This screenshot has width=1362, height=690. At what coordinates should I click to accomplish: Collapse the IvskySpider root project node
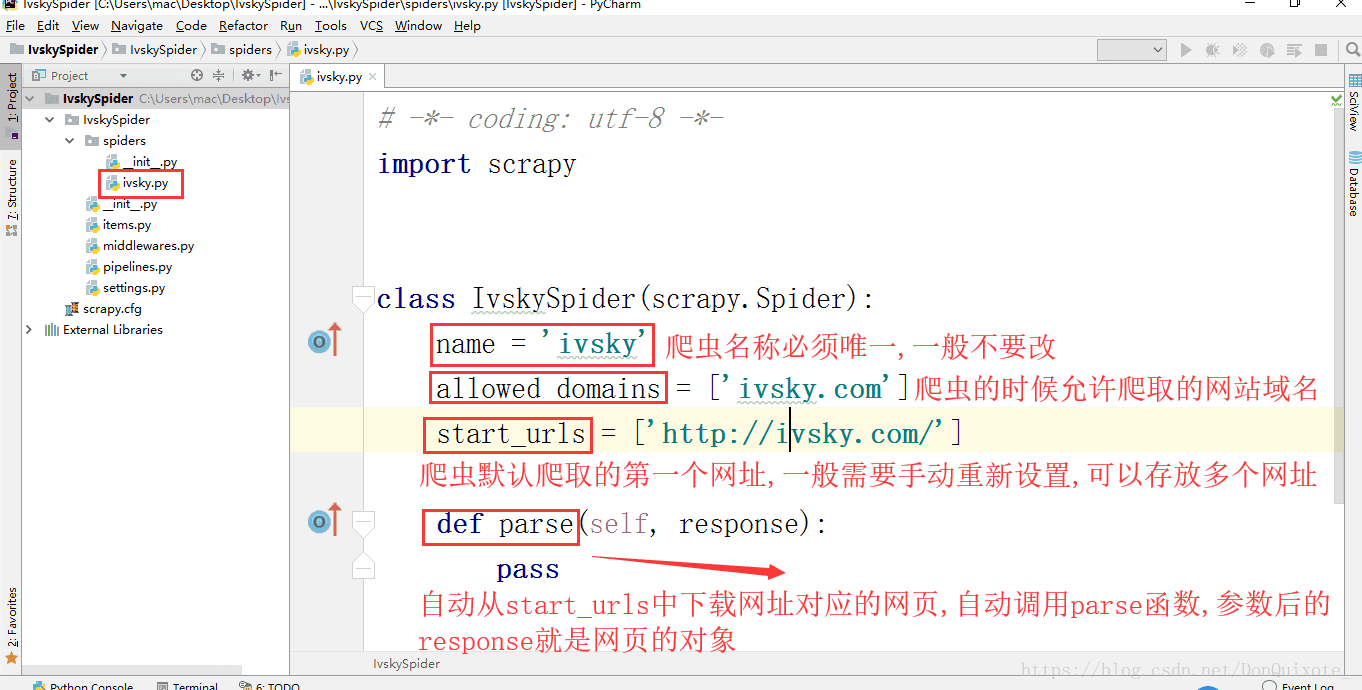(x=30, y=98)
